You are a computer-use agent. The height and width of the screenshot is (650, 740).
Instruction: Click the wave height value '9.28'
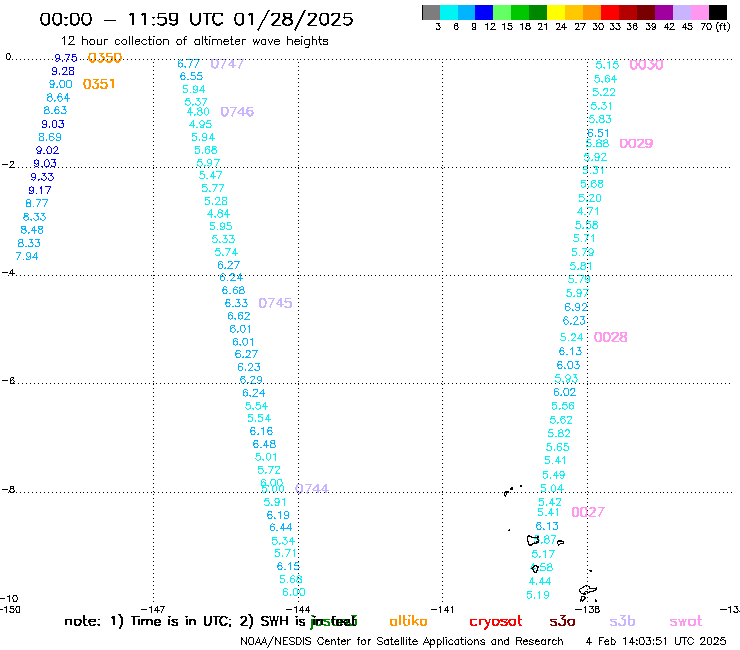point(63,71)
